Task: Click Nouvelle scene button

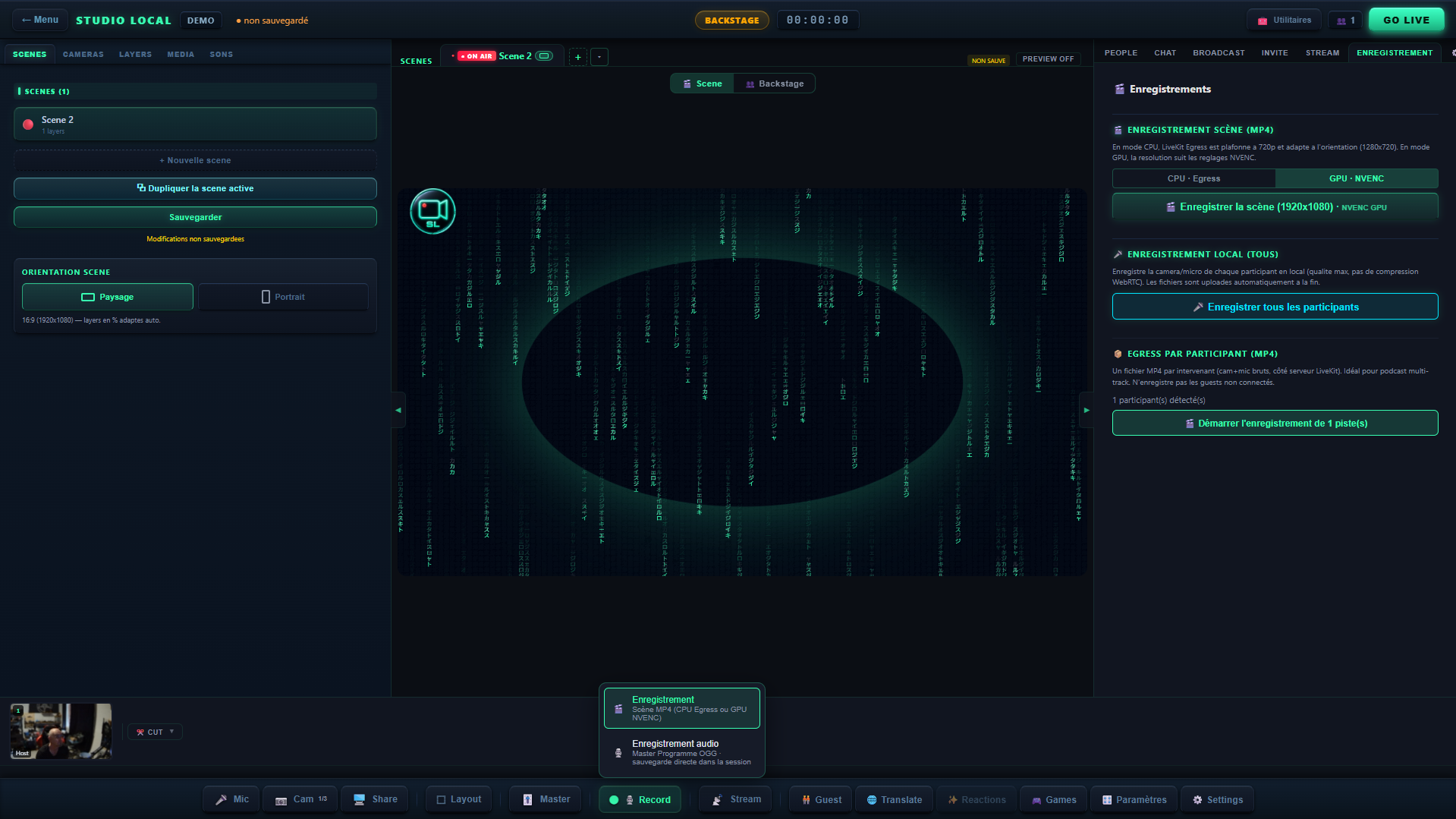Action: (x=195, y=160)
